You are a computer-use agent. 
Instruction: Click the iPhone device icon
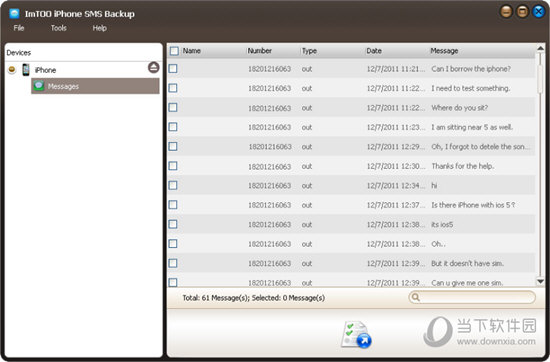tap(26, 69)
